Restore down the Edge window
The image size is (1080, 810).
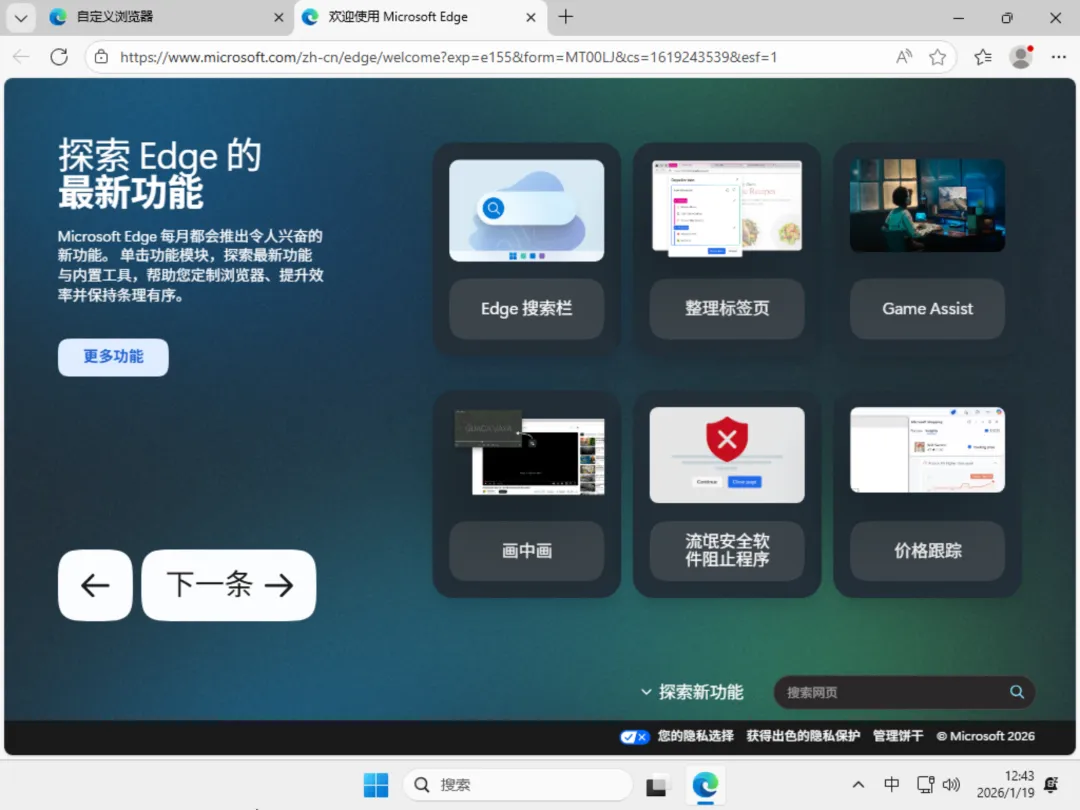1007,18
